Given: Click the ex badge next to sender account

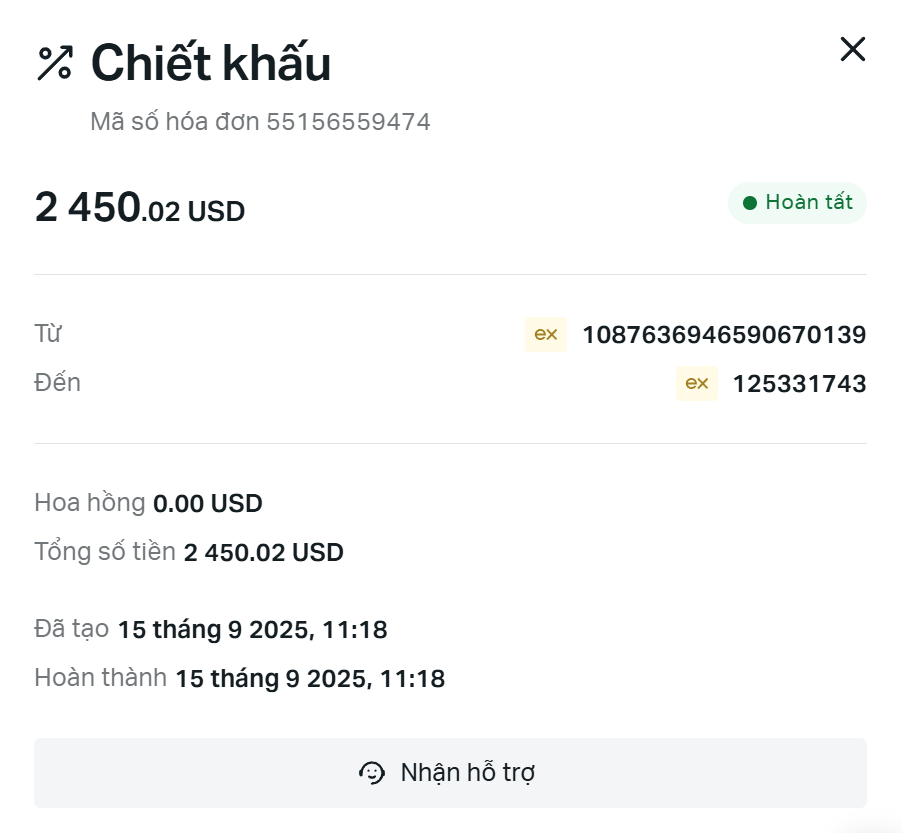Looking at the screenshot, I should pos(546,335).
